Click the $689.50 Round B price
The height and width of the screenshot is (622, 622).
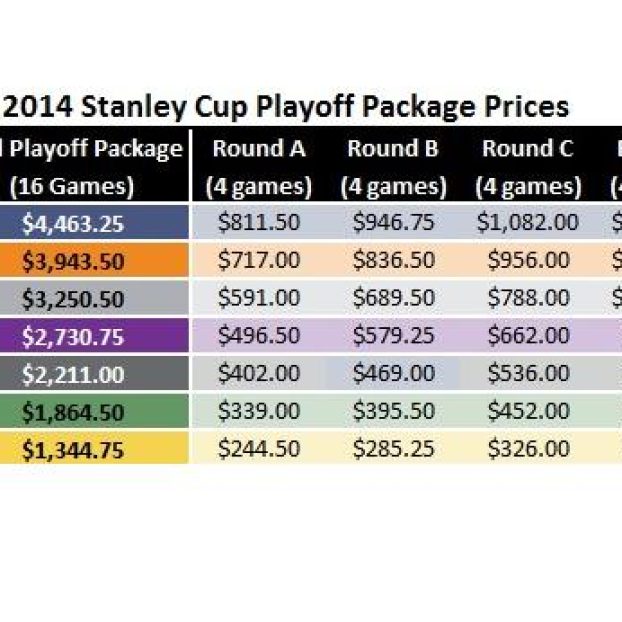coord(393,298)
